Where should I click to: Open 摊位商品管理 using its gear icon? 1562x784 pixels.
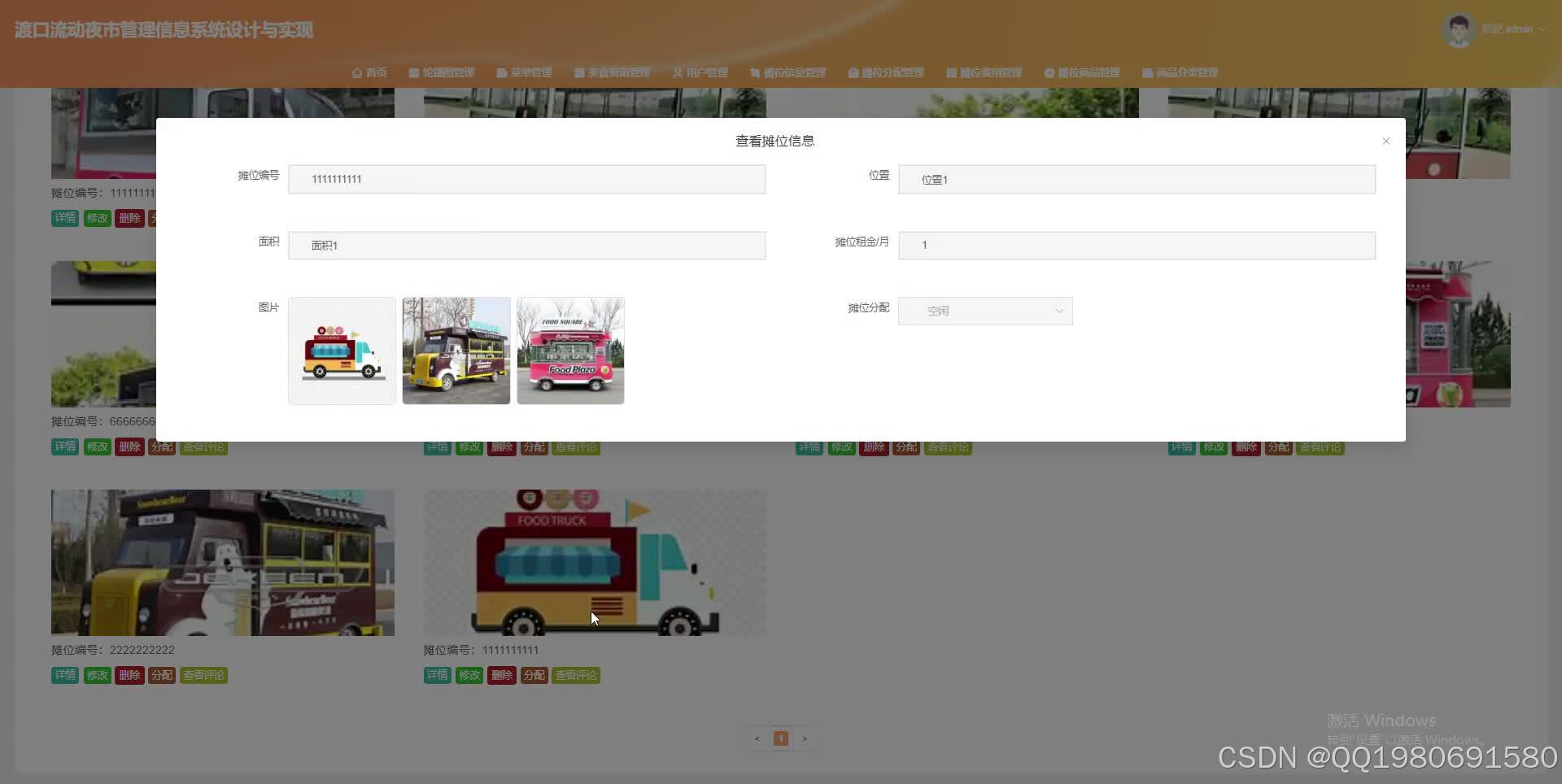coord(1049,72)
